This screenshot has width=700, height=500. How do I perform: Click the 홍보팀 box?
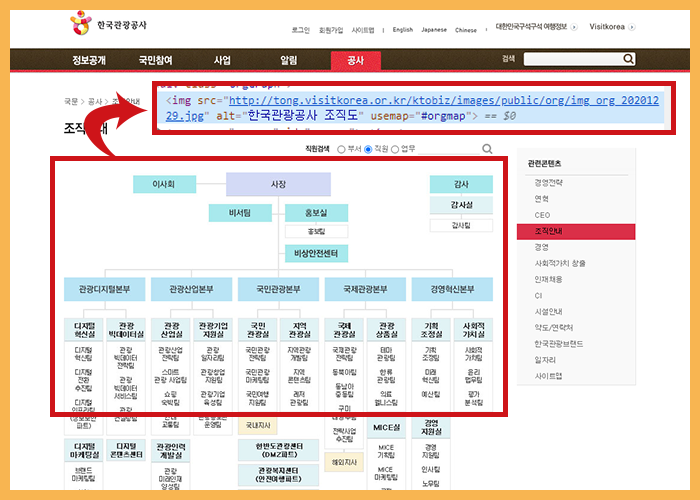[317, 231]
